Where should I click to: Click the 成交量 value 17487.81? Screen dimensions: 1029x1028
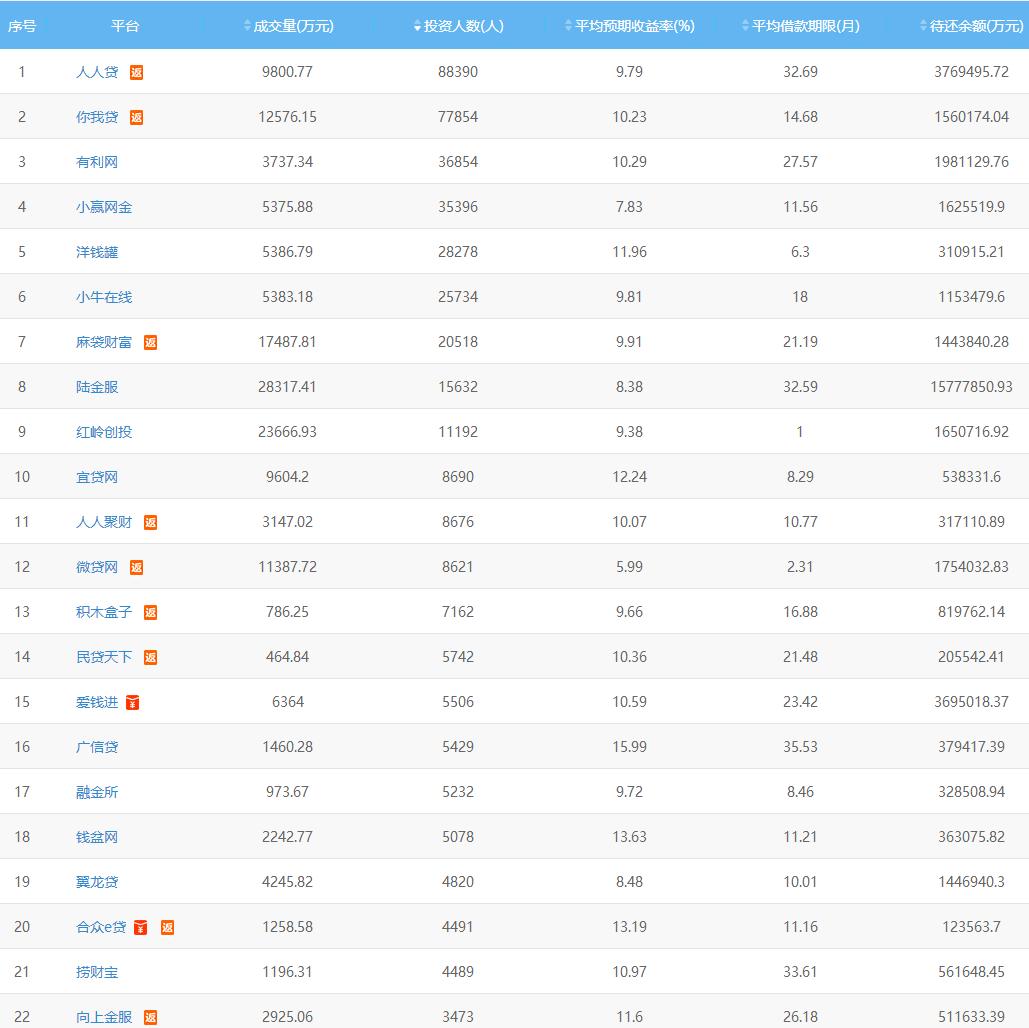pos(287,341)
